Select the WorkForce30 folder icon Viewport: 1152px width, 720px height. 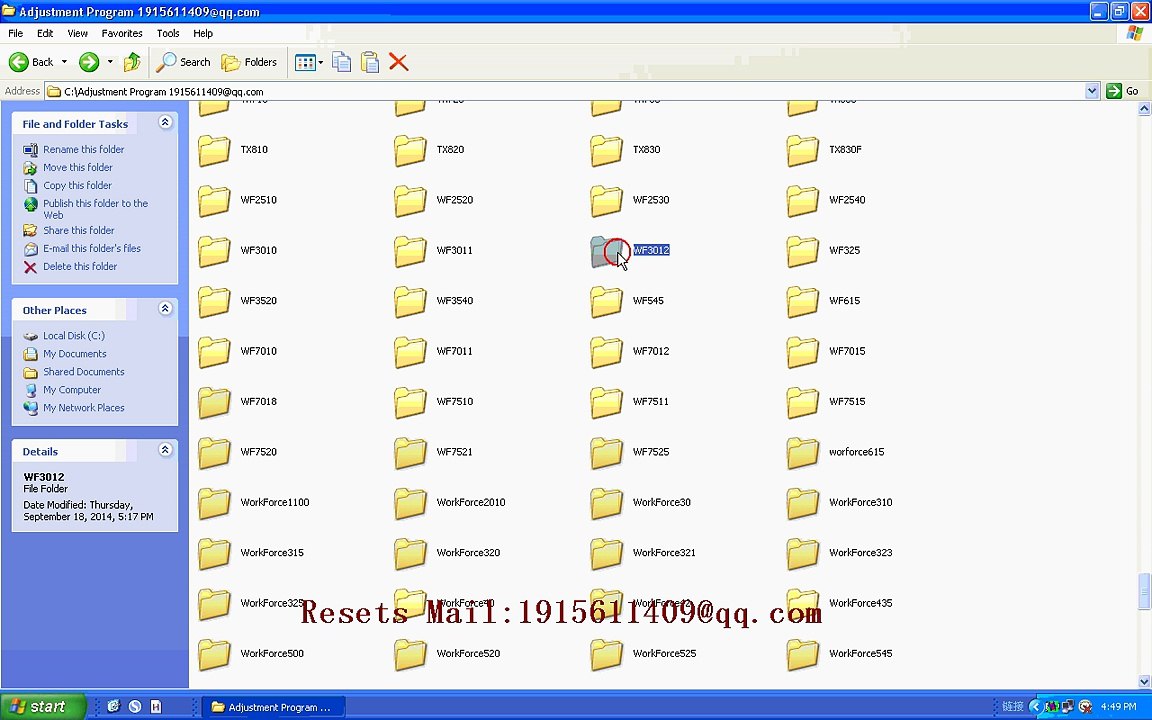(607, 503)
